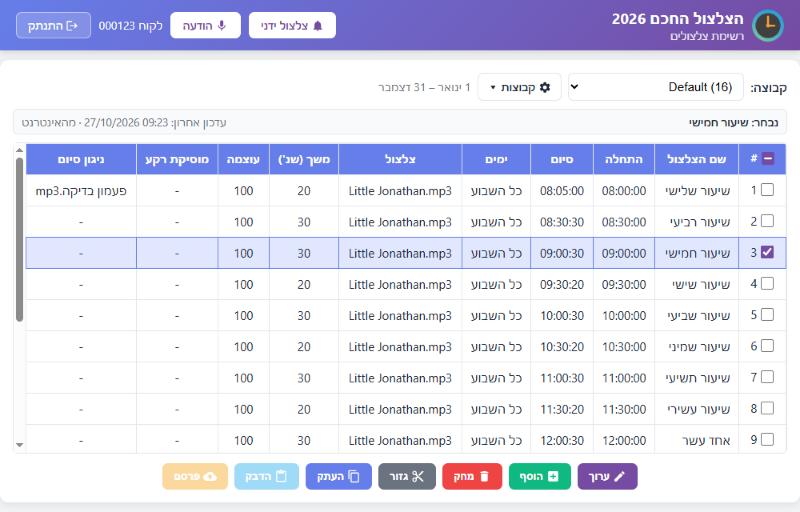The image size is (800, 512).
Task: Check the box for row 6 שיעור שמיני
Action: [x=767, y=346]
